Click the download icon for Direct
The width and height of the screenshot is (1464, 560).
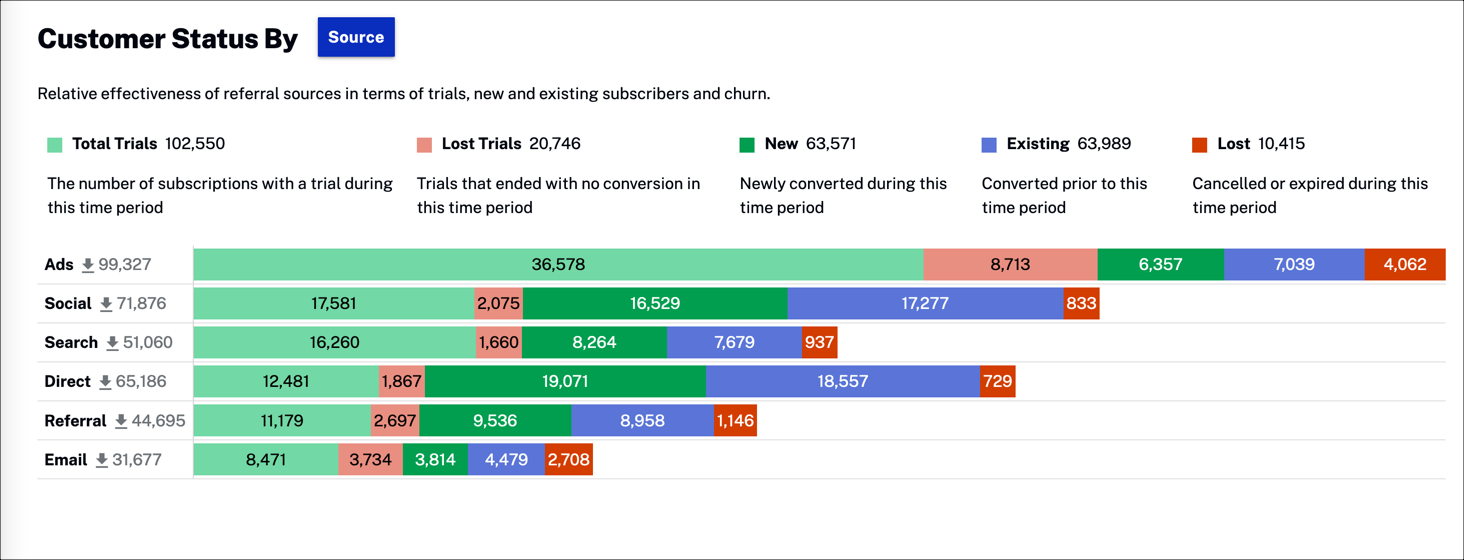[x=105, y=382]
